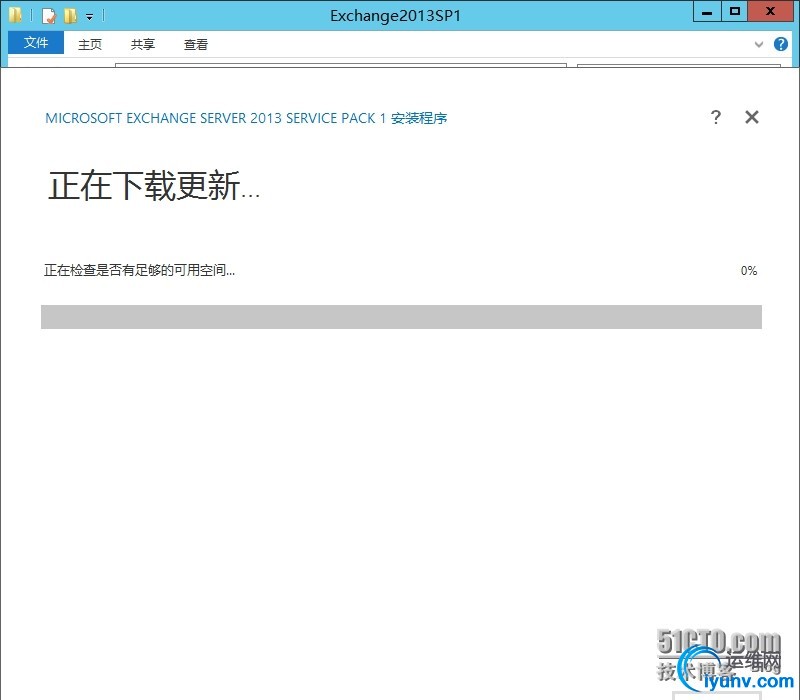
Task: Expand the ribbon with the chevron
Action: point(759,44)
